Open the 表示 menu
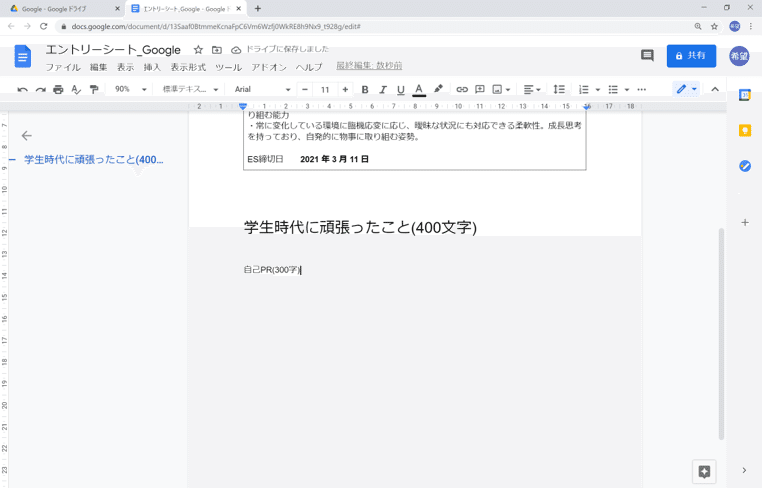Screen dimensions: 762x488 [x=125, y=67]
